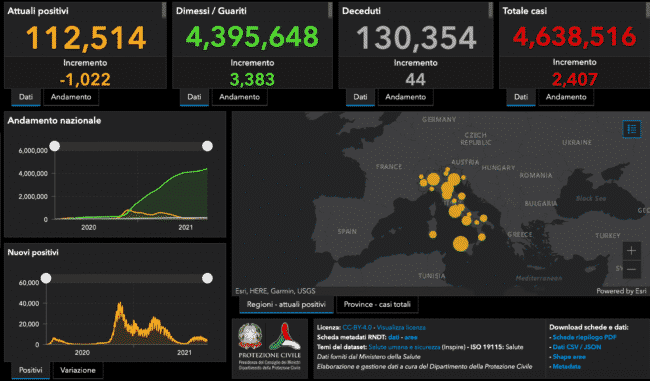Switch to Dati tab under Totale casi
Viewport: 650px width, 381px height.
[x=521, y=97]
